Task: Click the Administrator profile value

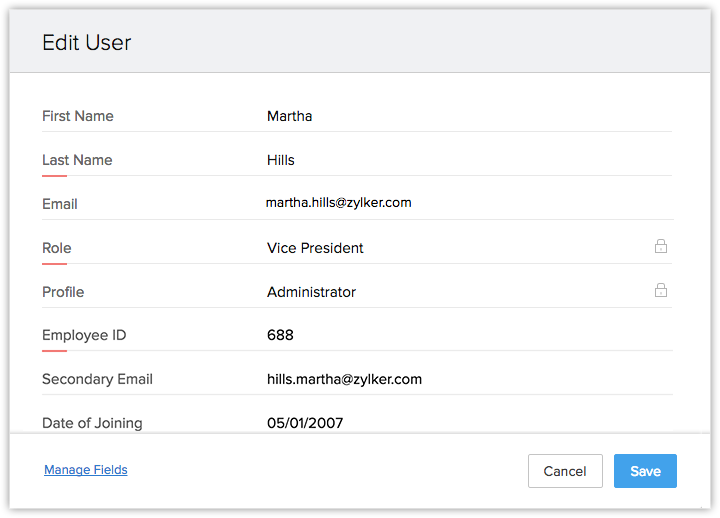Action: click(311, 292)
